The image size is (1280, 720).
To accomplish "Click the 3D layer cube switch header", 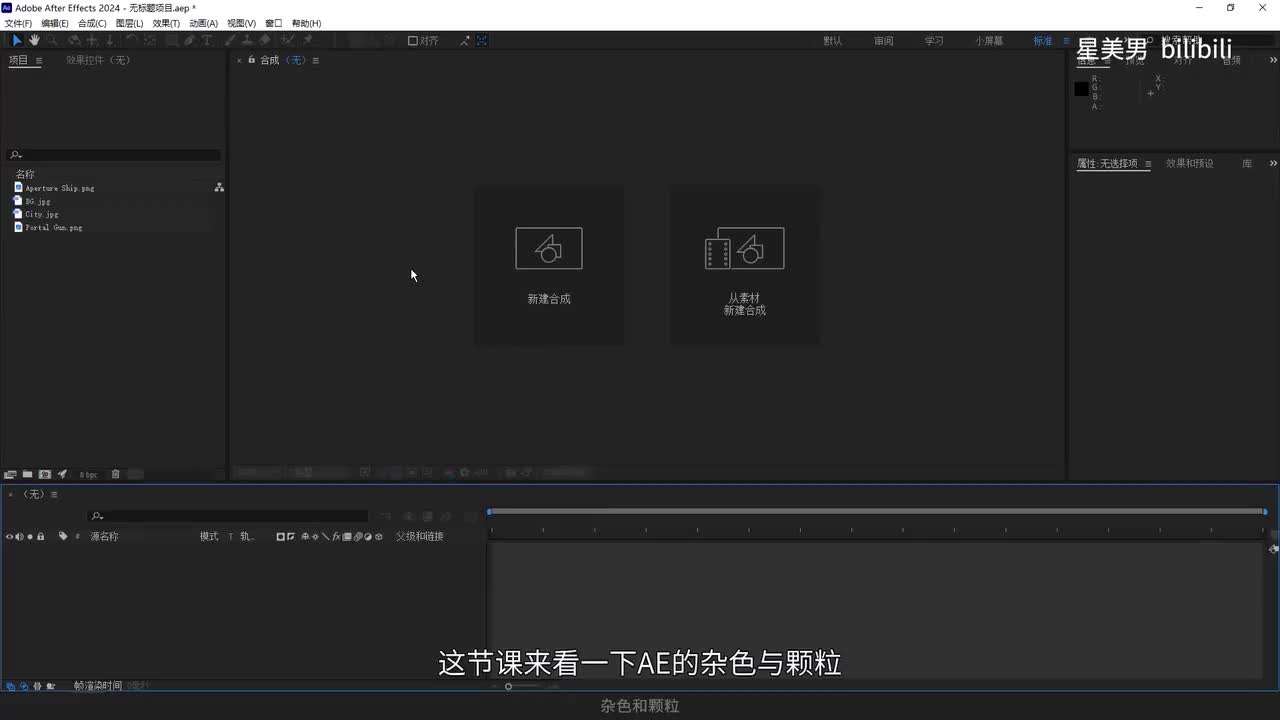I will tap(379, 536).
